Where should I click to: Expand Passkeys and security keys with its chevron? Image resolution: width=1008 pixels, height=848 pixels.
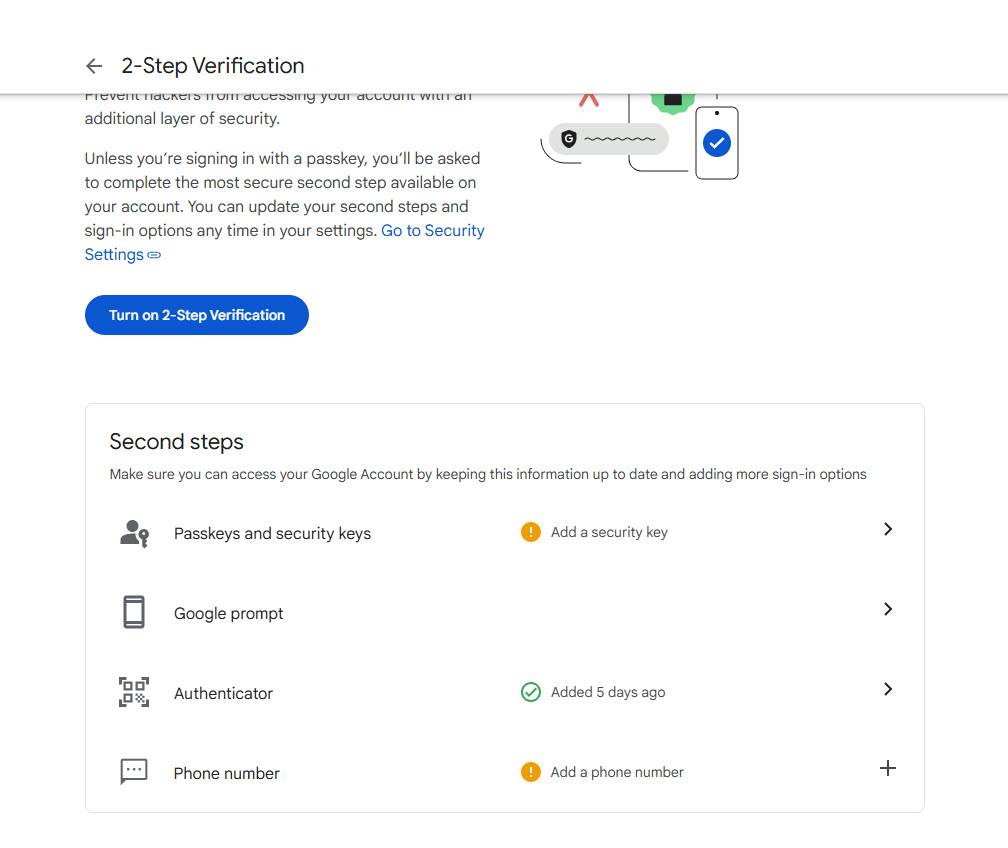pyautogui.click(x=888, y=529)
